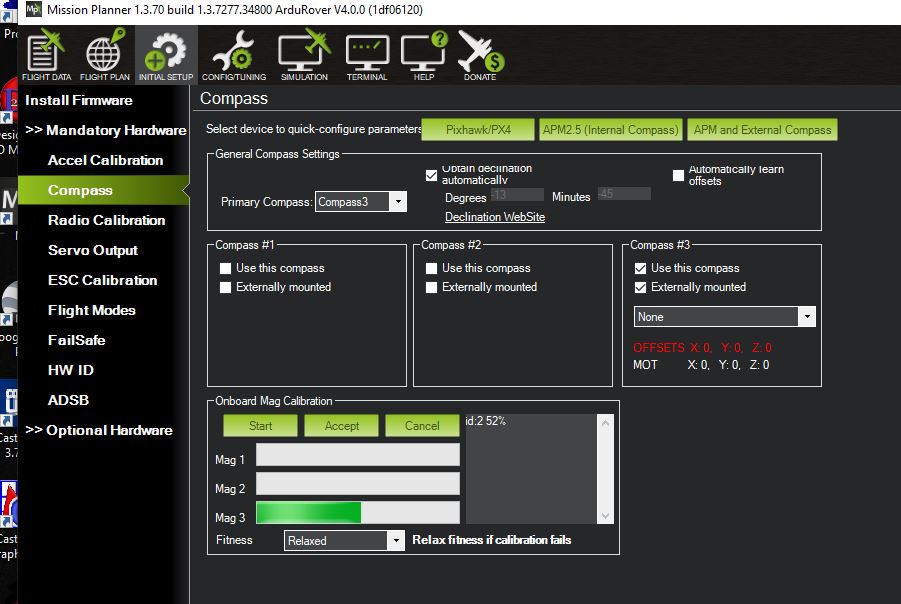The width and height of the screenshot is (901, 604).
Task: Expand Mandatory Hardware section
Action: pyautogui.click(x=106, y=130)
